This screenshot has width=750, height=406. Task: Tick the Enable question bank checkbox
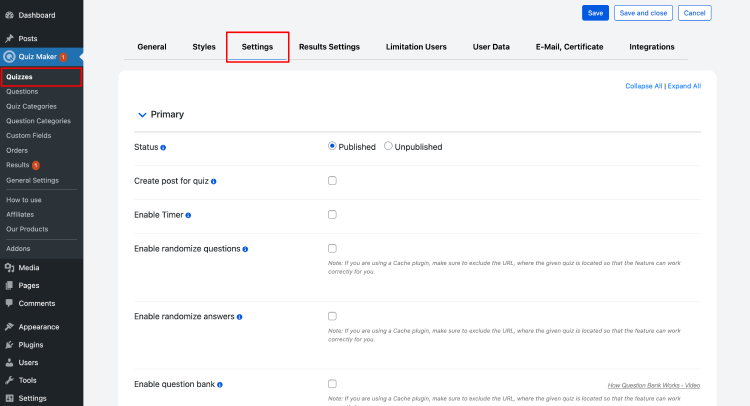[x=332, y=384]
